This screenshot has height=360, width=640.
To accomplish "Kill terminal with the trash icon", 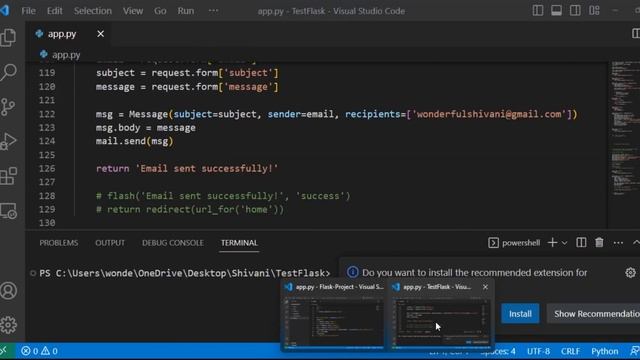I will pos(599,242).
